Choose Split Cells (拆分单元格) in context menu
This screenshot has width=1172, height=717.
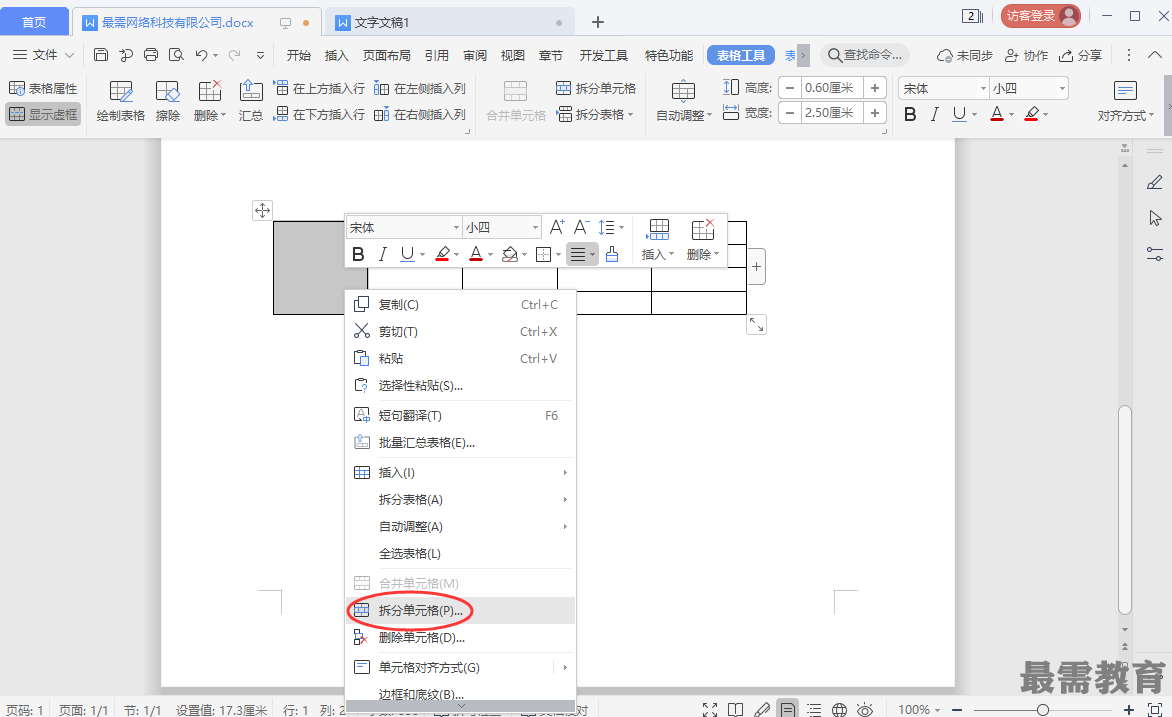tap(460, 610)
